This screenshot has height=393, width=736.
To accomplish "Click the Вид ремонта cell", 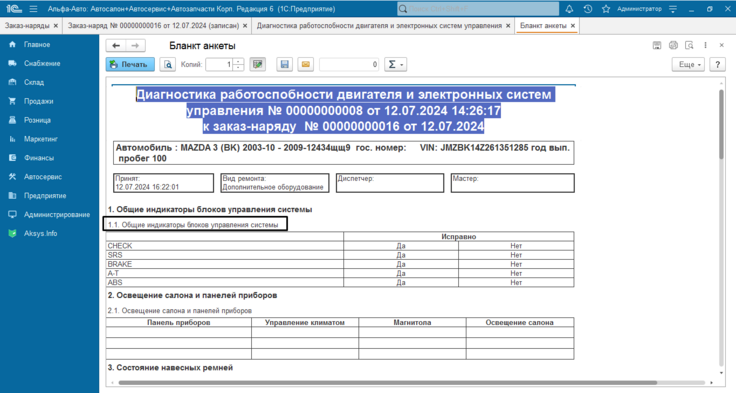I will click(275, 183).
